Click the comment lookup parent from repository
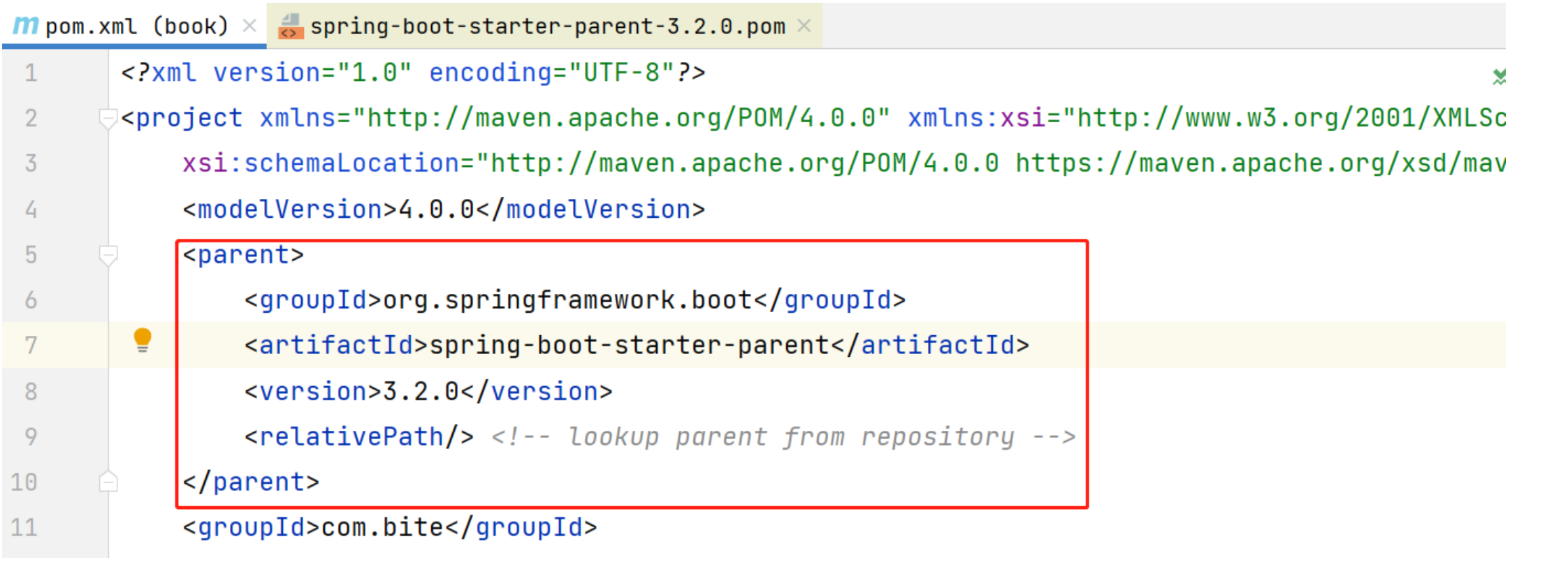 click(x=783, y=437)
